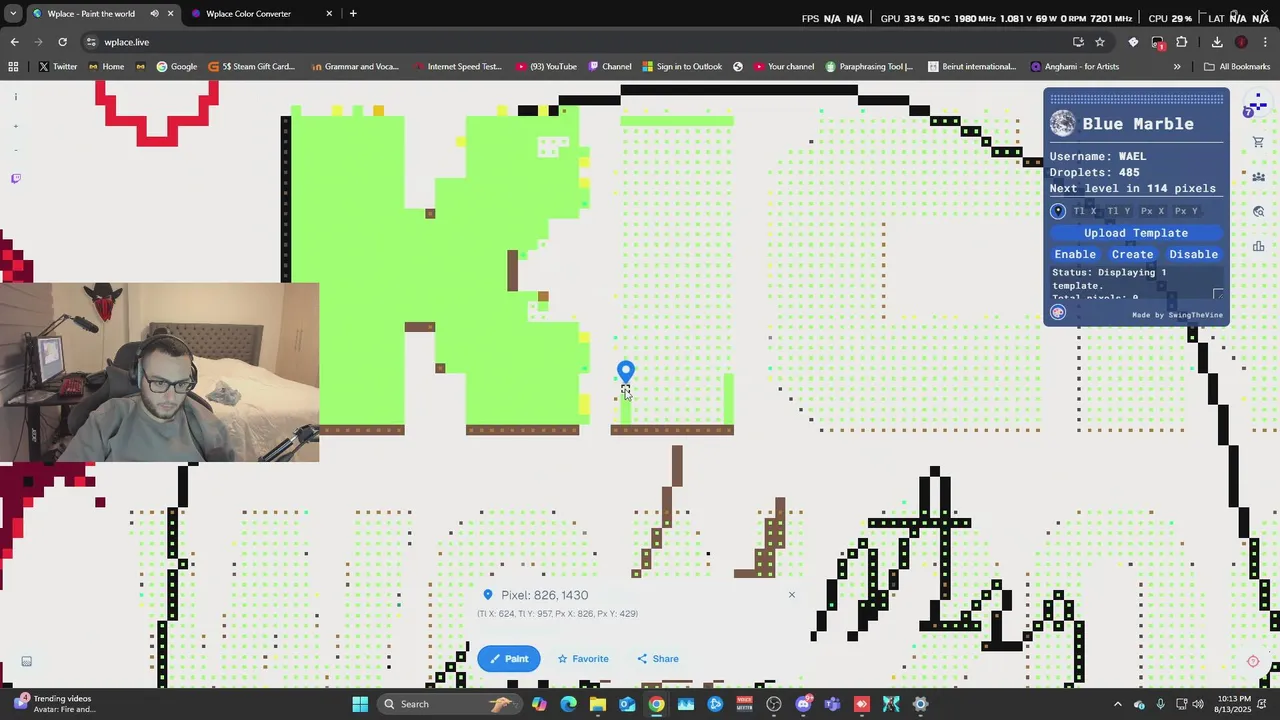Open the Paraphrasing Tool bookmark
1280x720 pixels.
coord(869,67)
